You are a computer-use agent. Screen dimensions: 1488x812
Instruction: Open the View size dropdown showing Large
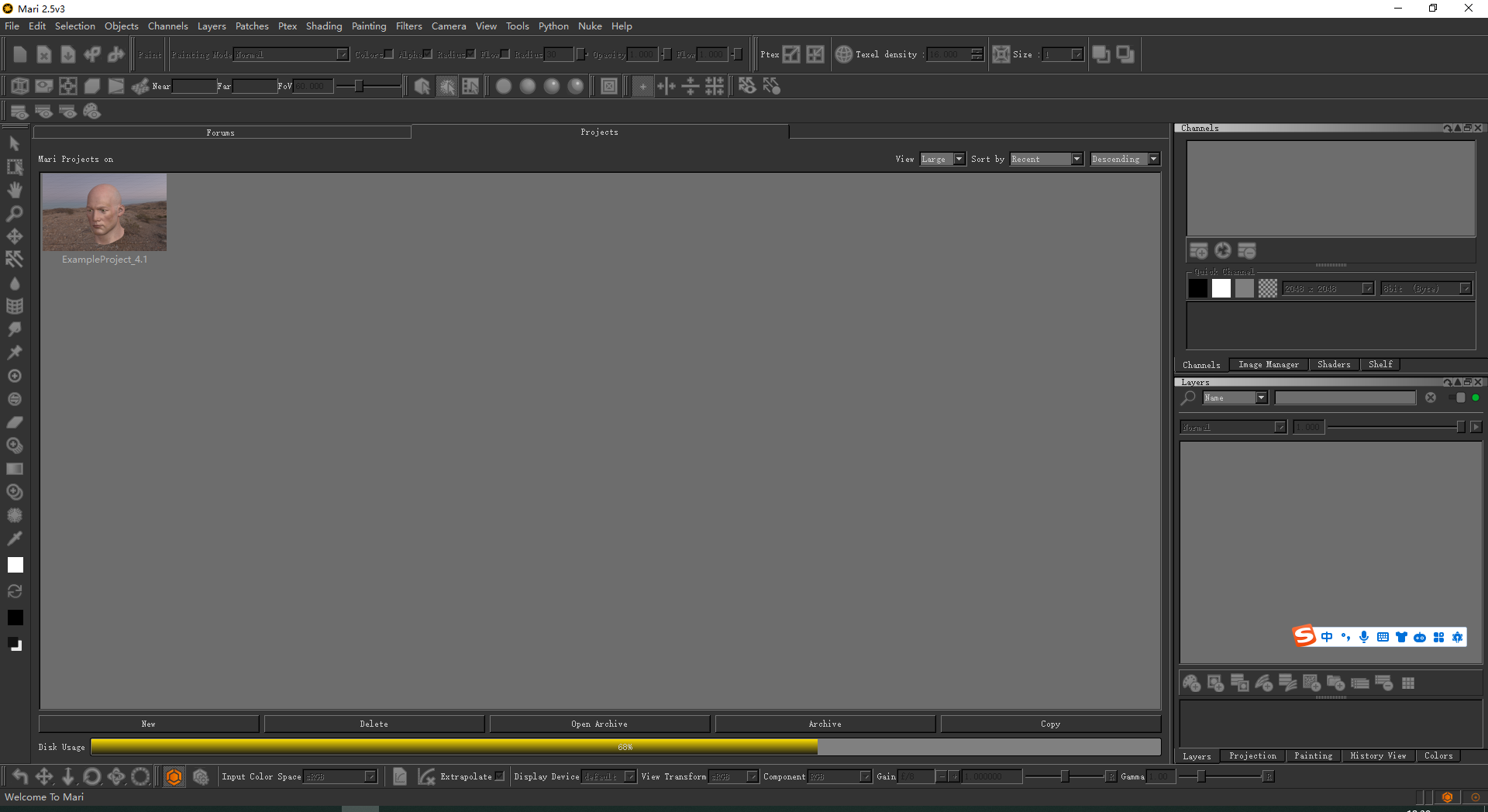coord(942,159)
